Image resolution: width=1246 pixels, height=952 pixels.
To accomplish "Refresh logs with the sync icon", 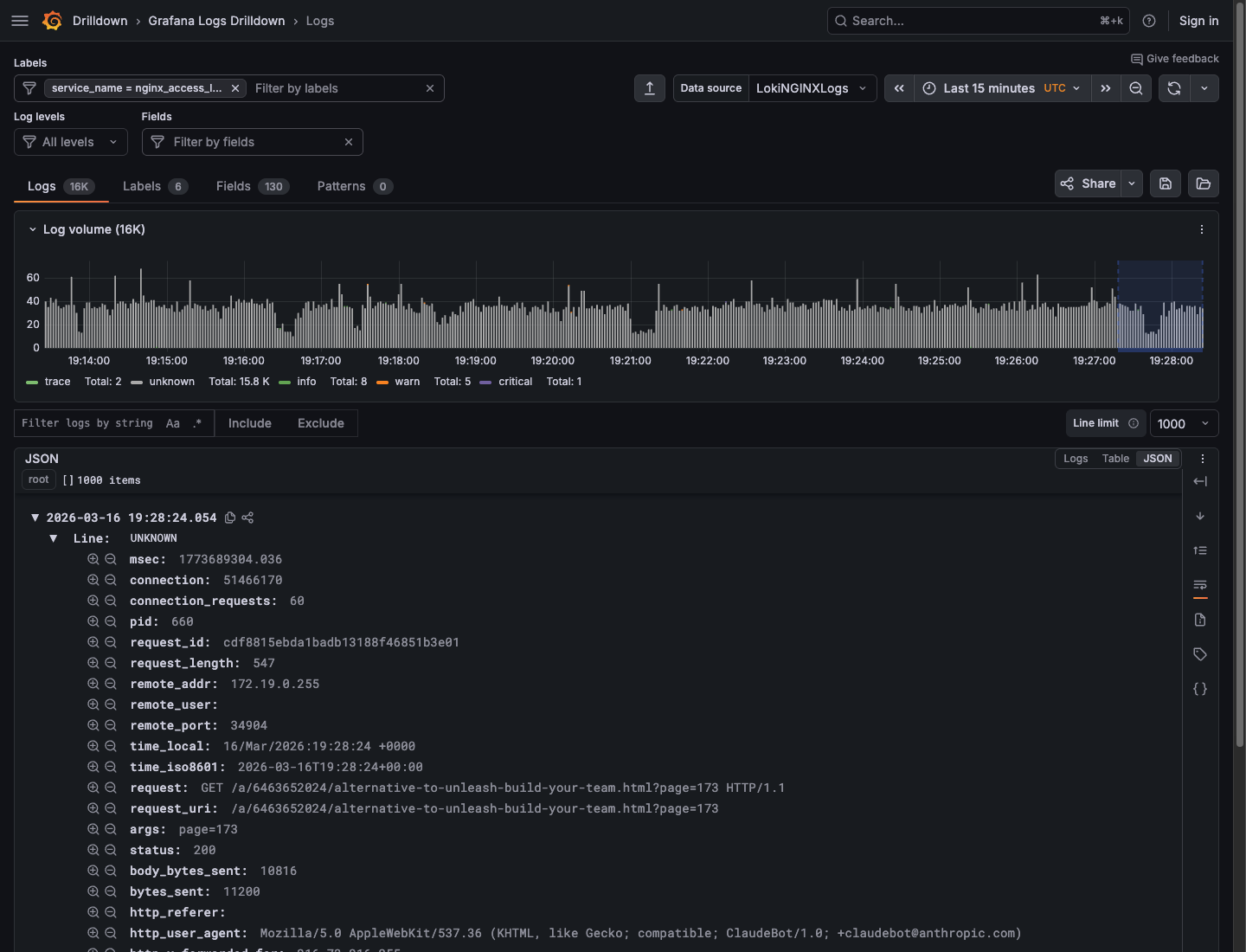I will [1174, 87].
